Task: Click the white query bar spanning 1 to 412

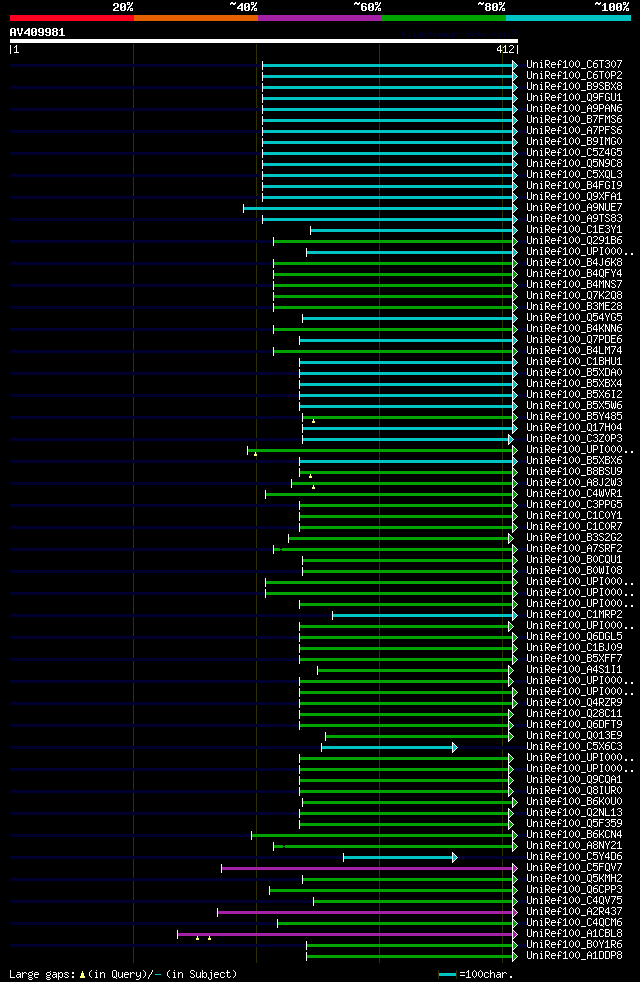Action: [264, 41]
